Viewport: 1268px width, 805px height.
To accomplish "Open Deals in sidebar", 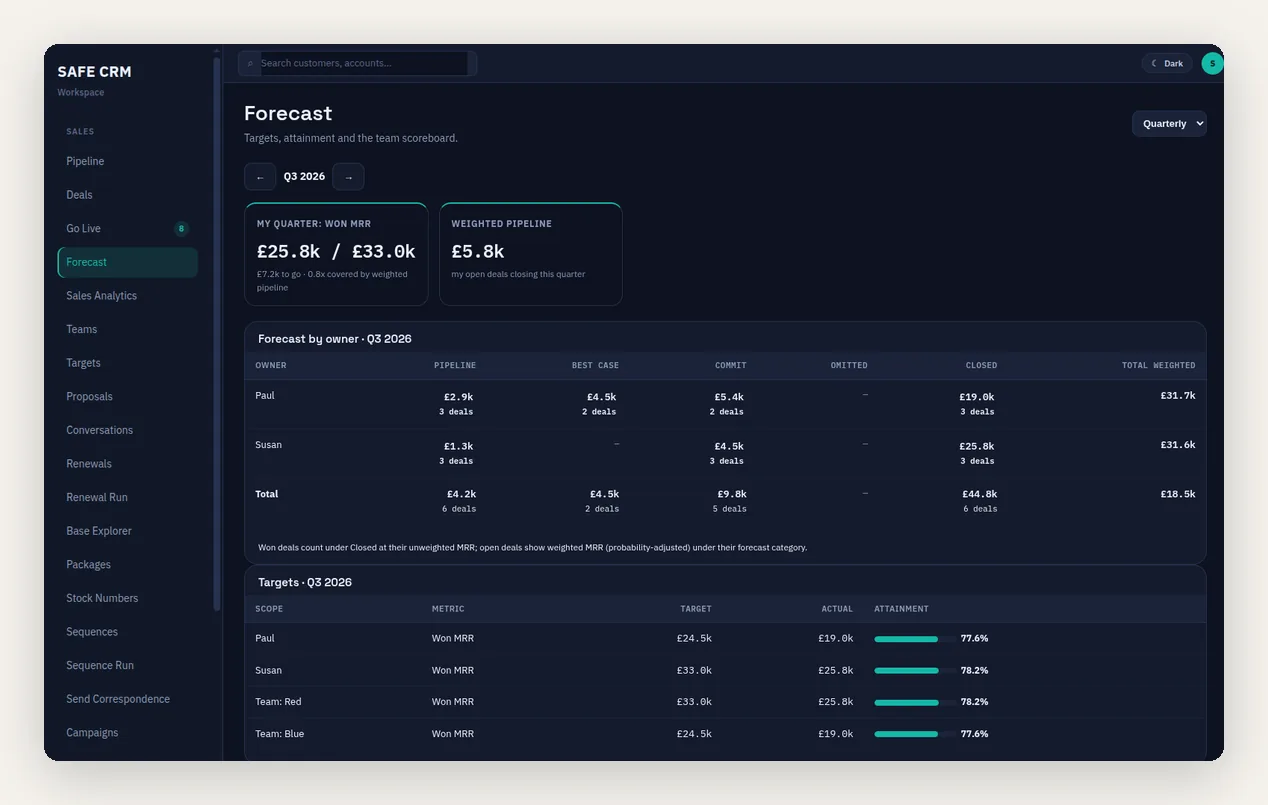I will [x=128, y=195].
